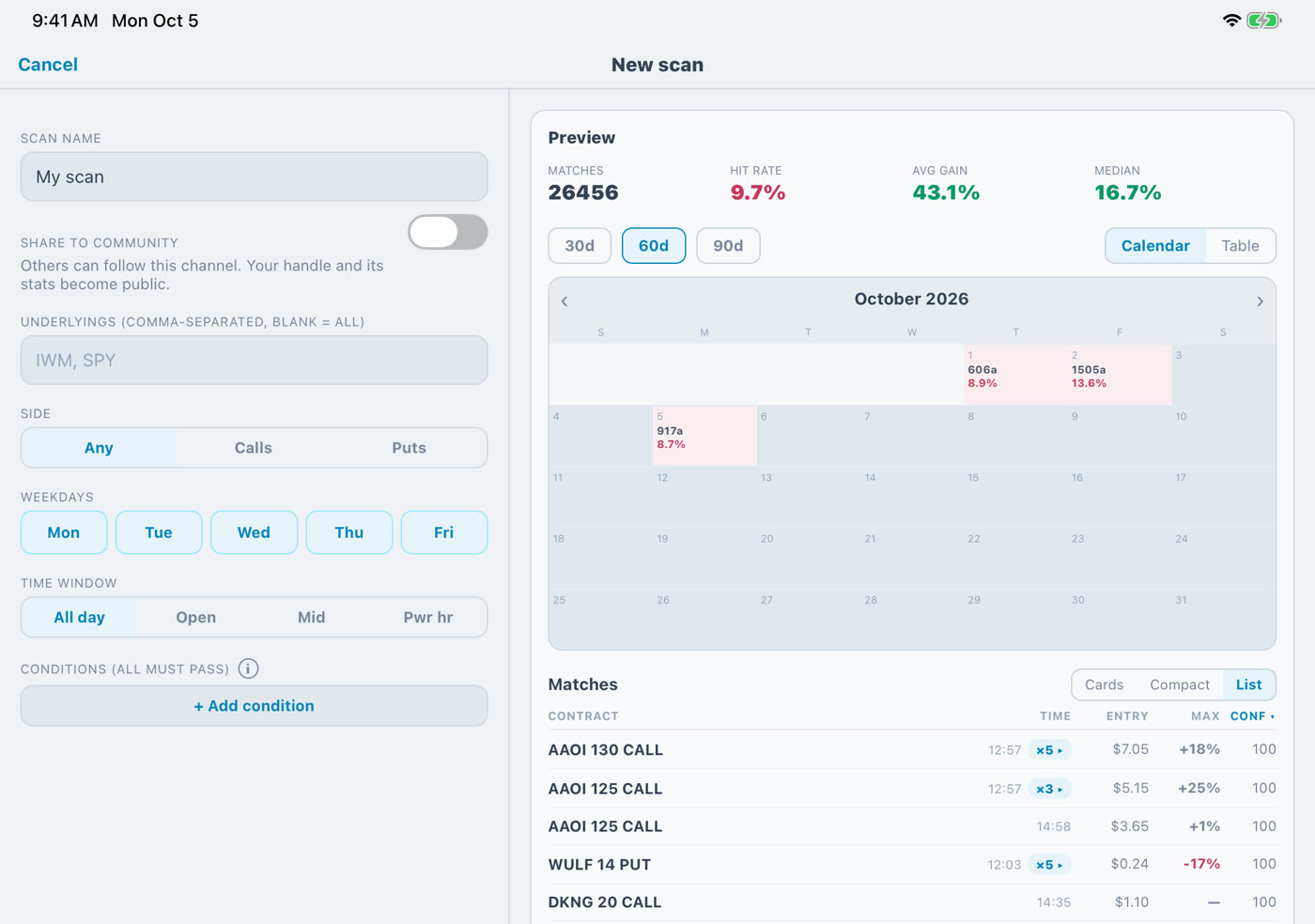The width and height of the screenshot is (1315, 924).
Task: Toggle Wed weekday chip
Action: 254,532
